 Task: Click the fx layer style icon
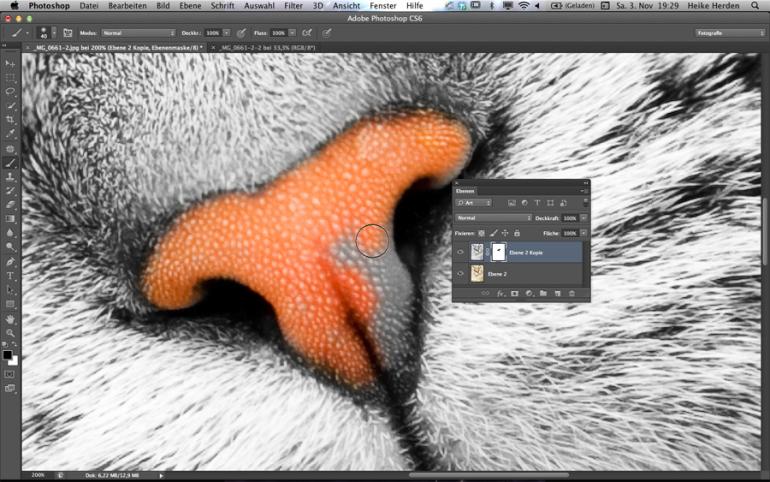tap(500, 293)
